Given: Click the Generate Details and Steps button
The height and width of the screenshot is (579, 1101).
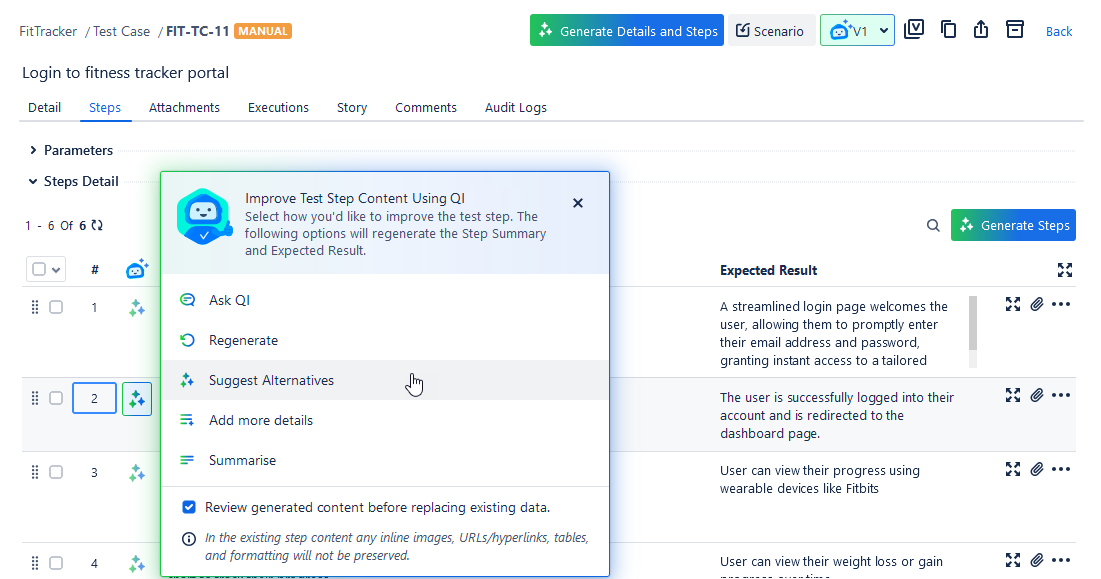Looking at the screenshot, I should tap(627, 31).
